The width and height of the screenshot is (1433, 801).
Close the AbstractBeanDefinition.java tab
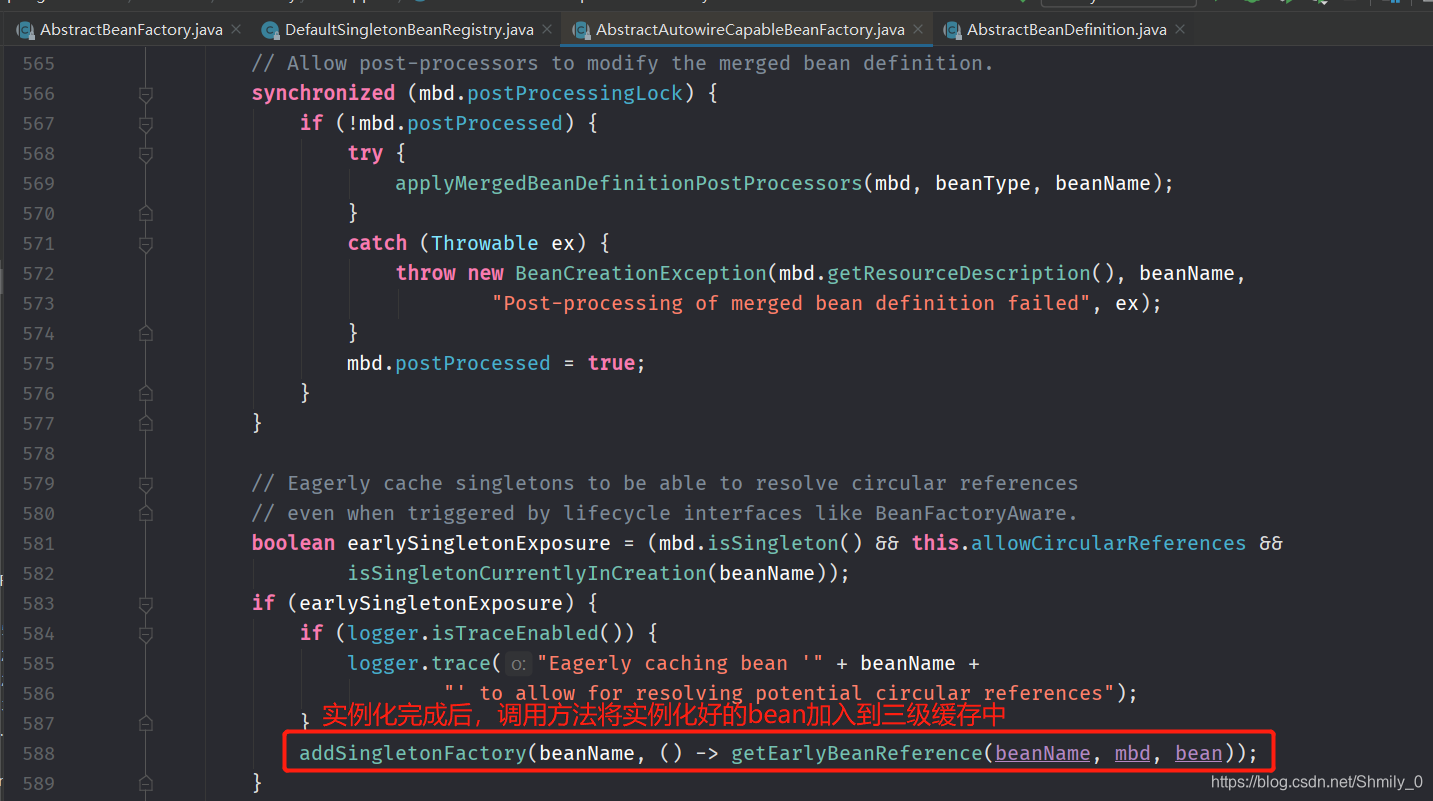1180,29
